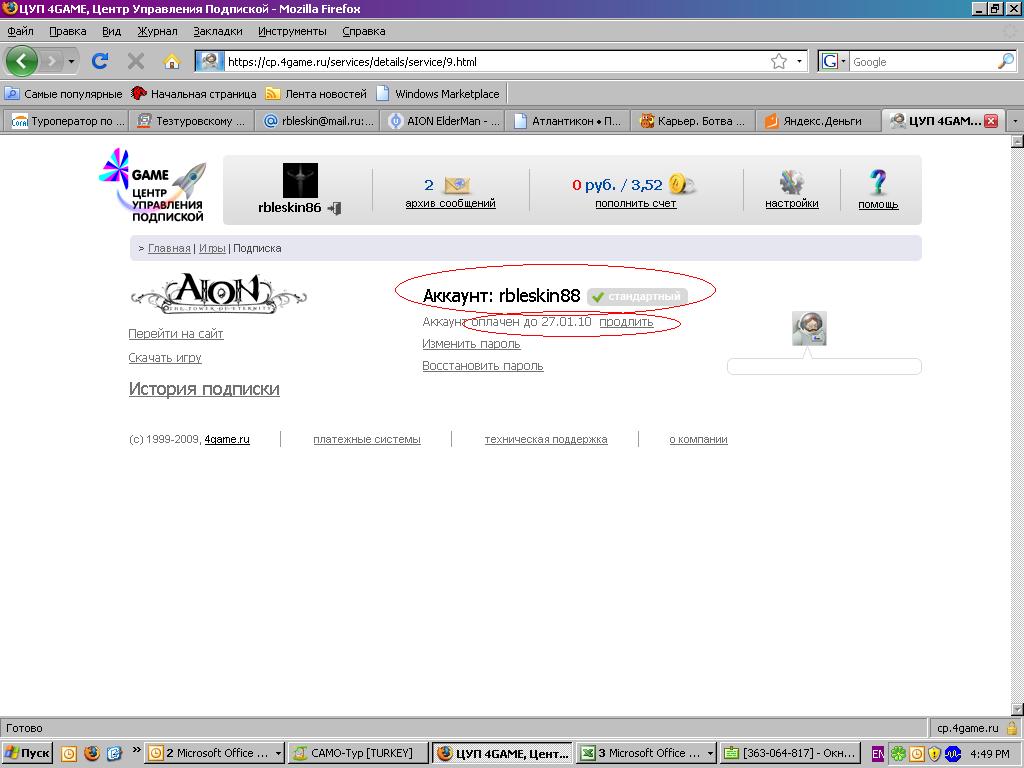Open the list all tabs dropdown
This screenshot has width=1024, height=768.
pyautogui.click(x=1015, y=121)
